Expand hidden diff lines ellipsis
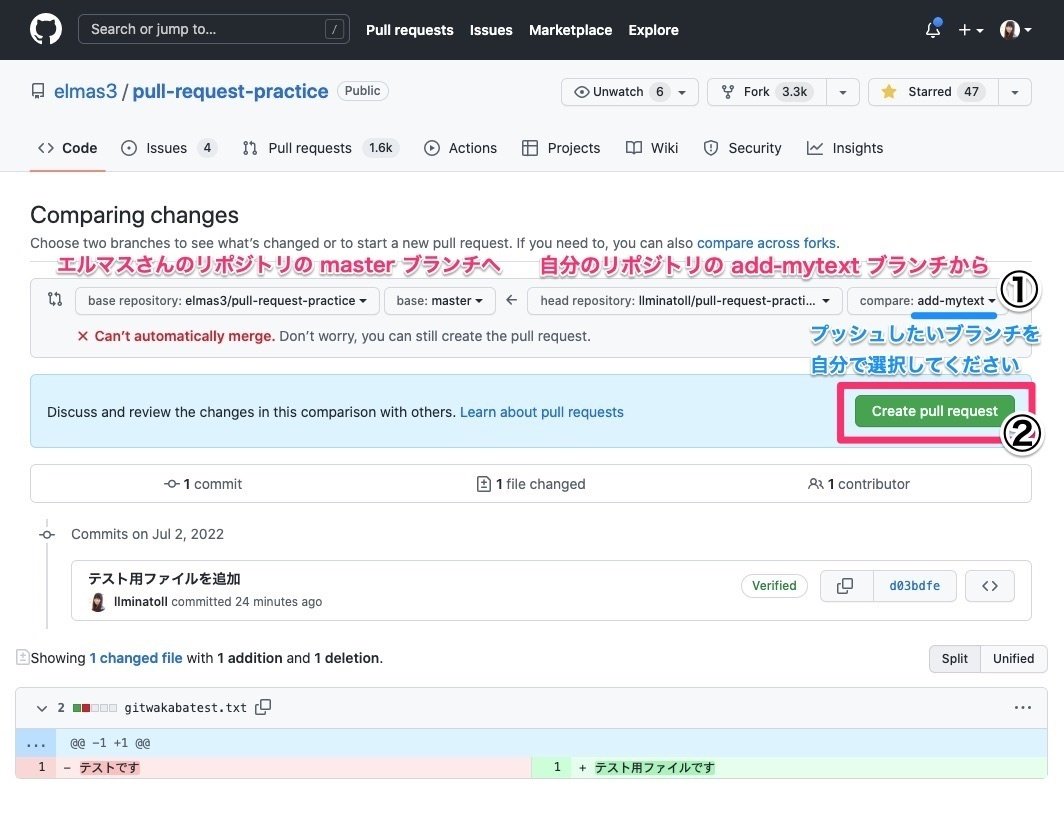The height and width of the screenshot is (823, 1064). point(35,744)
